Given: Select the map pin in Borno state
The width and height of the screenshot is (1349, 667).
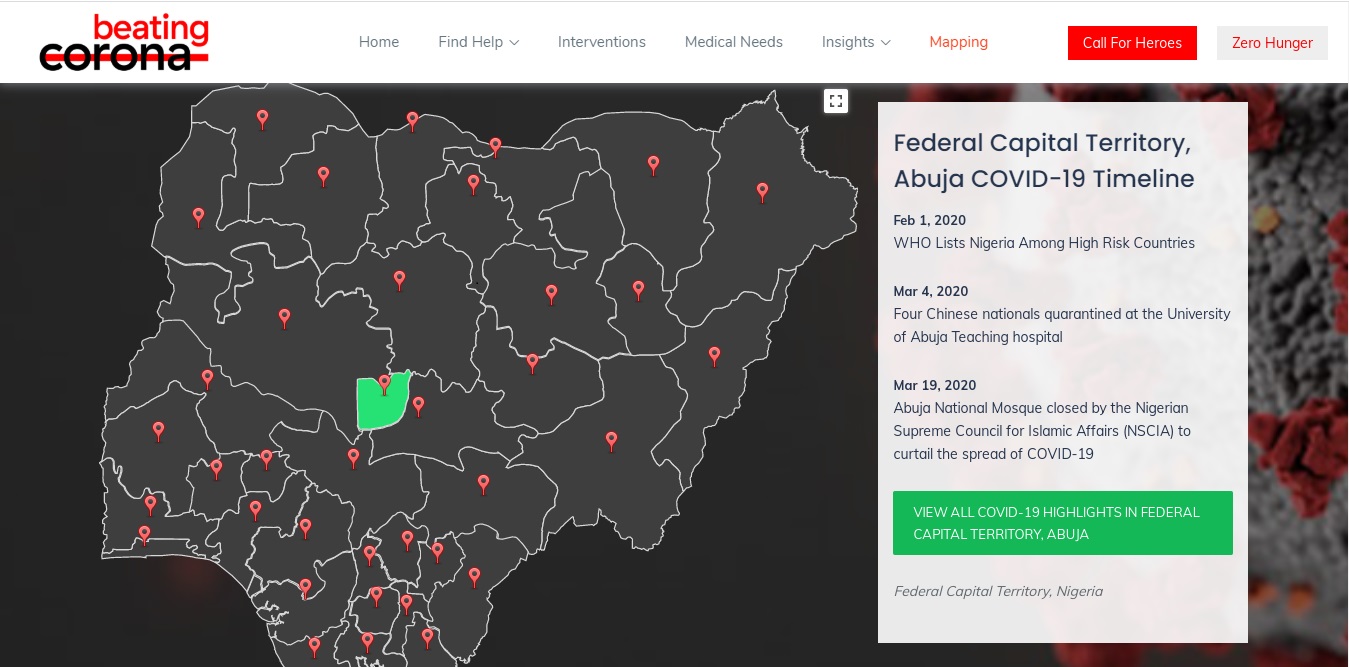Looking at the screenshot, I should click(762, 191).
